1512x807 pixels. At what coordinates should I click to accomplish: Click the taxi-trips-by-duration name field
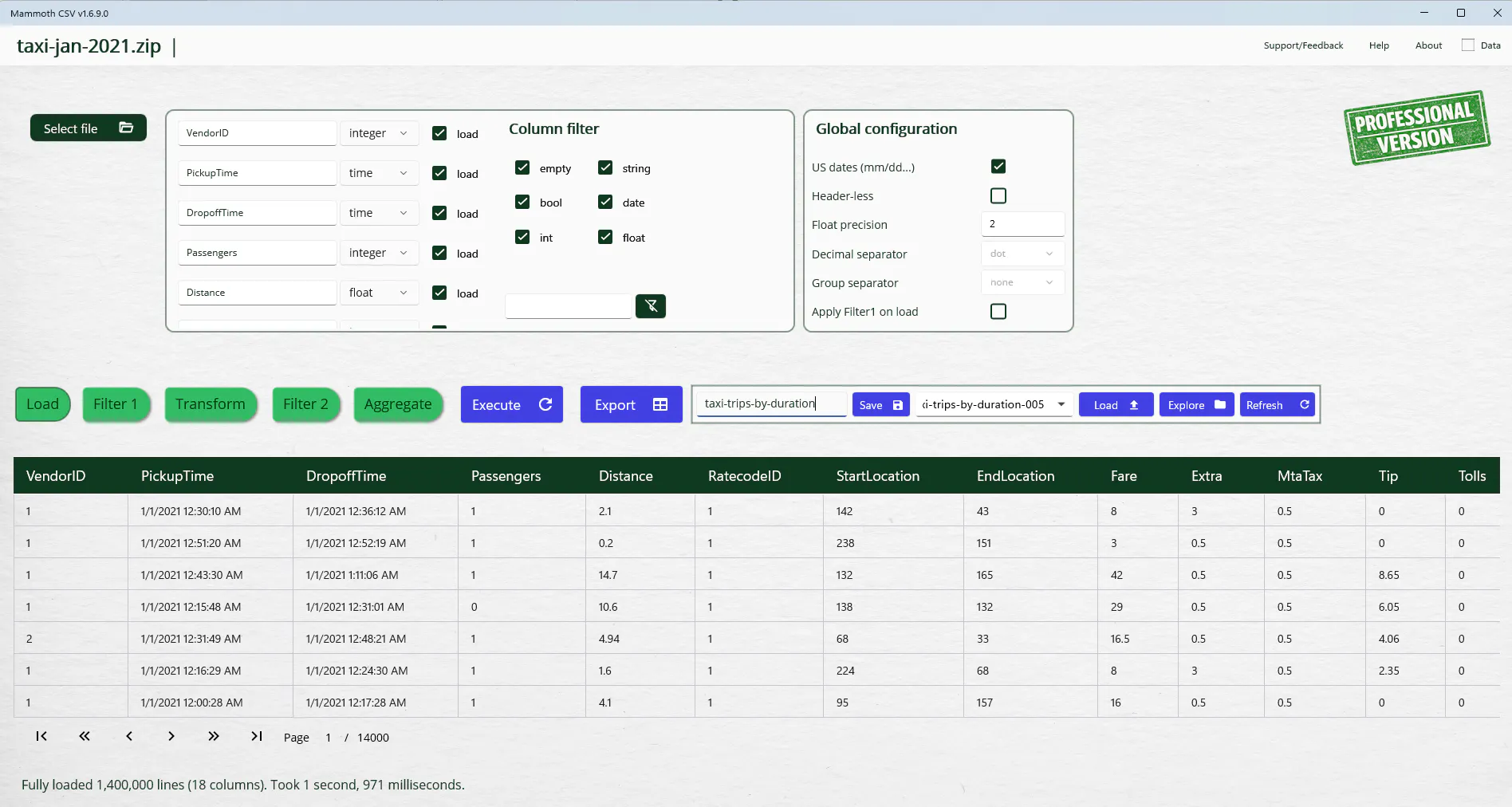(x=771, y=403)
